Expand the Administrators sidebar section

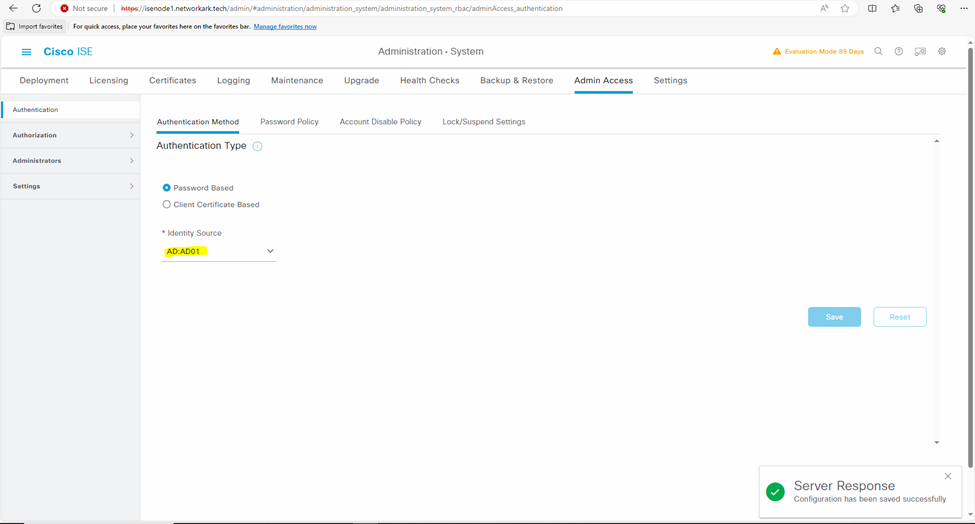click(69, 161)
